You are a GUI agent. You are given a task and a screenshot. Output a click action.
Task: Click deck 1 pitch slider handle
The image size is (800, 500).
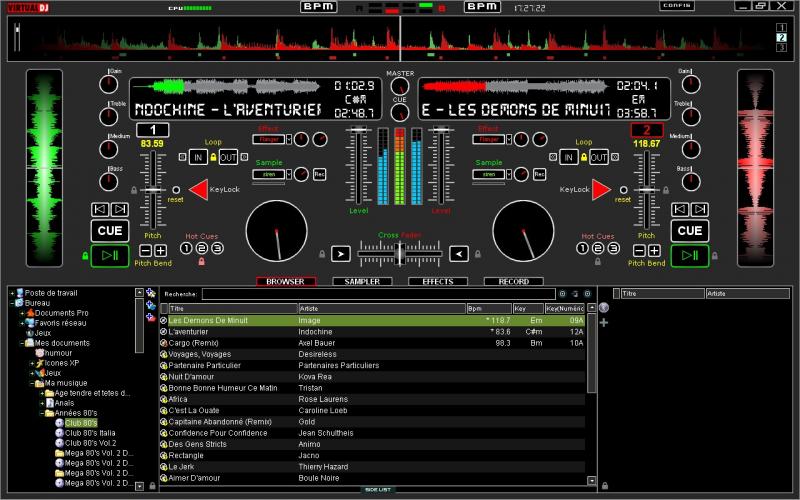153,190
